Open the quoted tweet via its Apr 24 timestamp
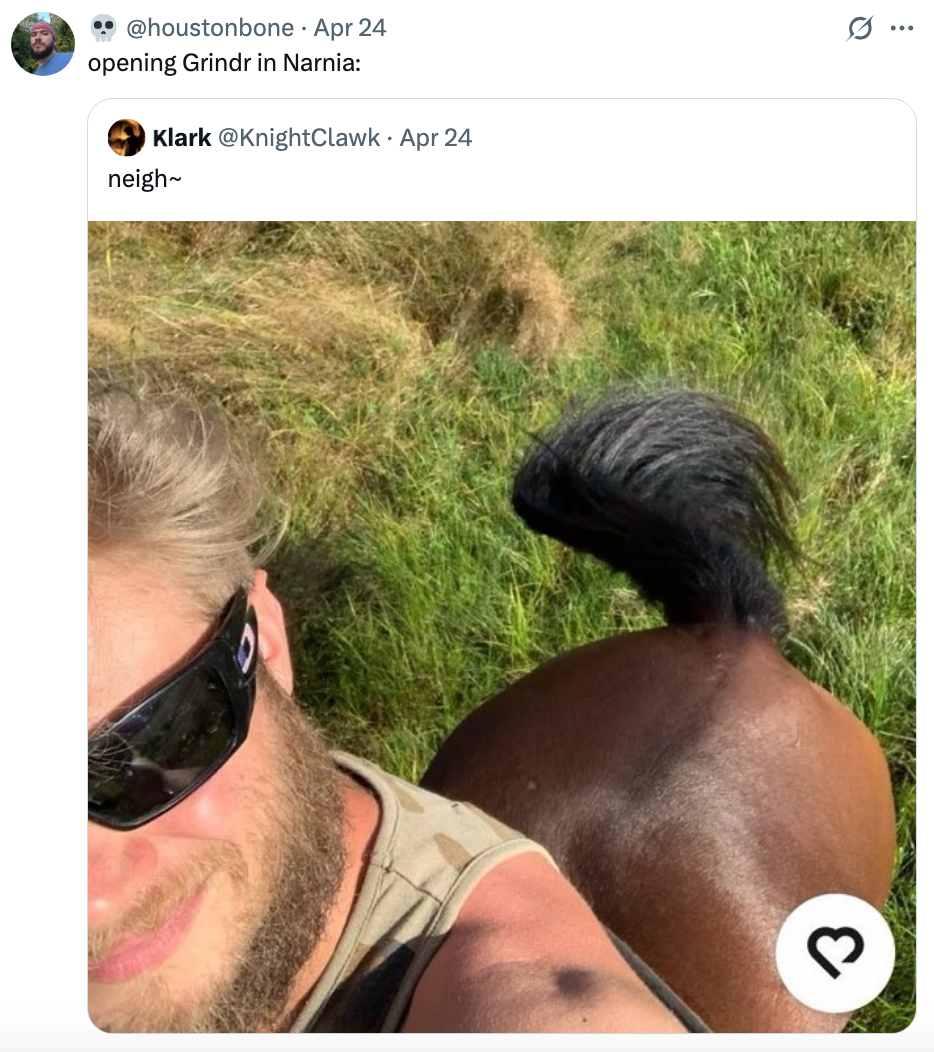This screenshot has width=934, height=1052. (417, 140)
